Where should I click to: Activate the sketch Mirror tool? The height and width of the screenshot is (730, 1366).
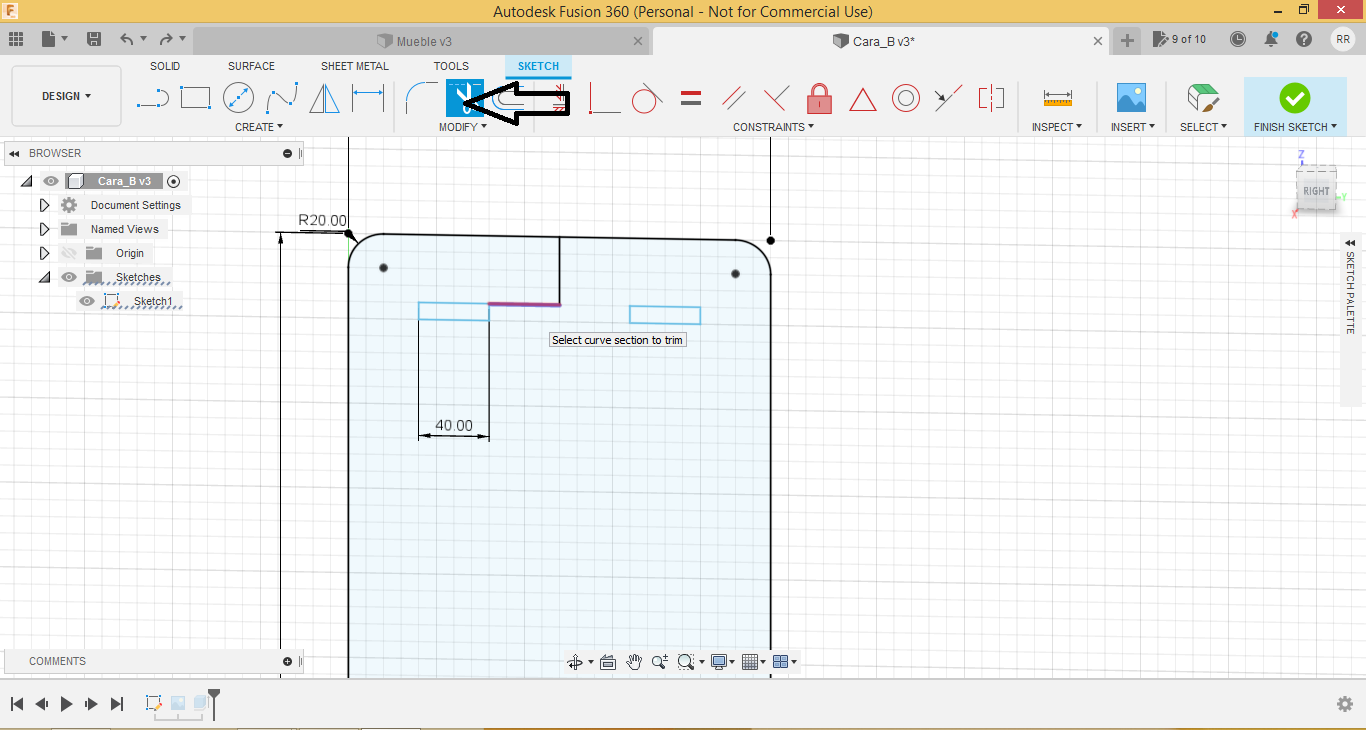pyautogui.click(x=324, y=98)
